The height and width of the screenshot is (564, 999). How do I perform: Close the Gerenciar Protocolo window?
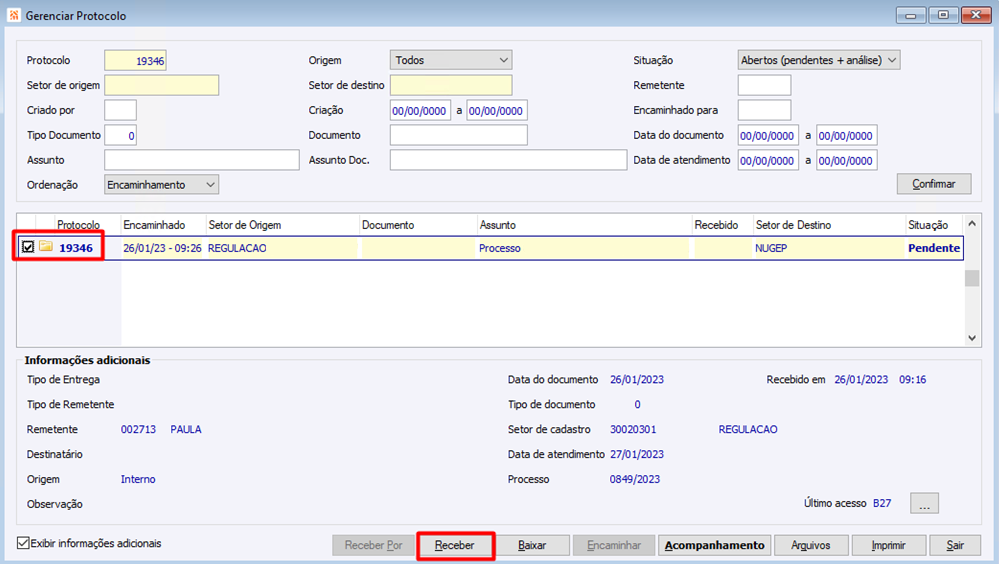(975, 15)
